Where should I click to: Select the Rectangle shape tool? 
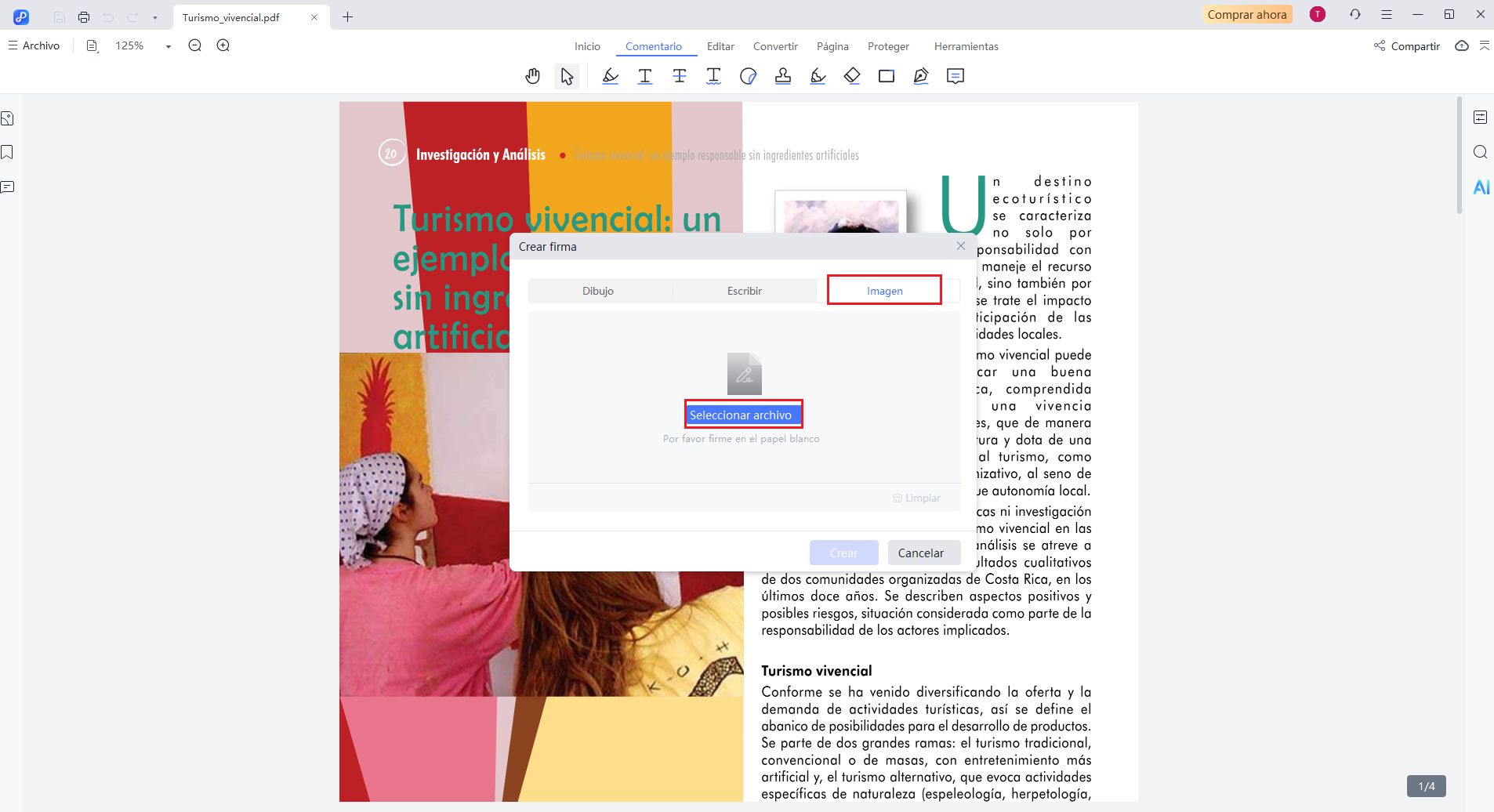click(x=887, y=76)
